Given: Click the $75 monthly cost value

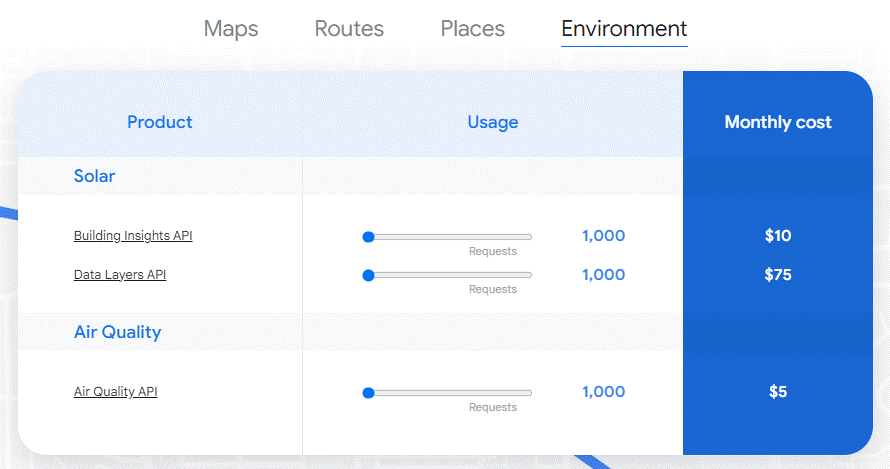Looking at the screenshot, I should click(x=778, y=275).
